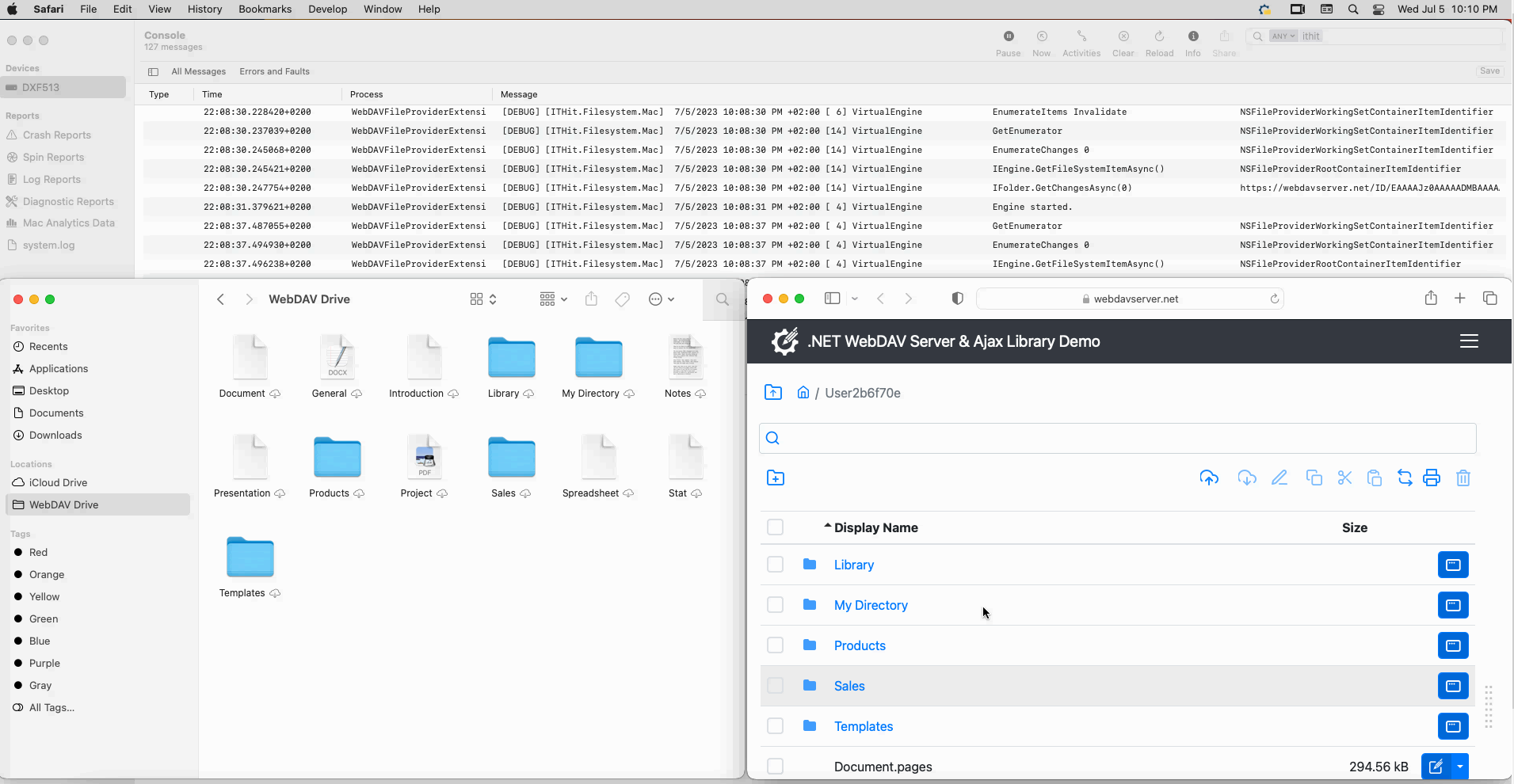
Task: Toggle the select-all checkbox in file list header
Action: pyautogui.click(x=776, y=527)
